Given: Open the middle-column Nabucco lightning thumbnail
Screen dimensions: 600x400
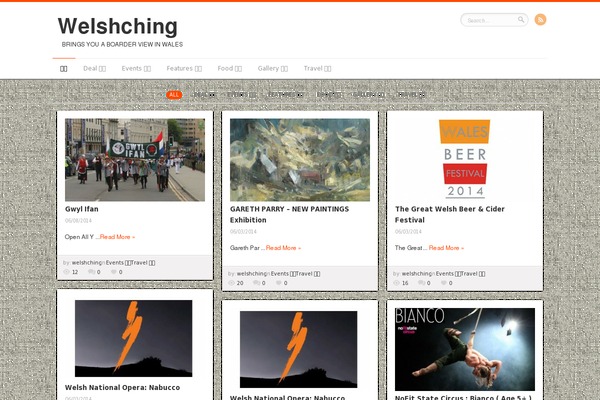Looking at the screenshot, I should point(298,349).
